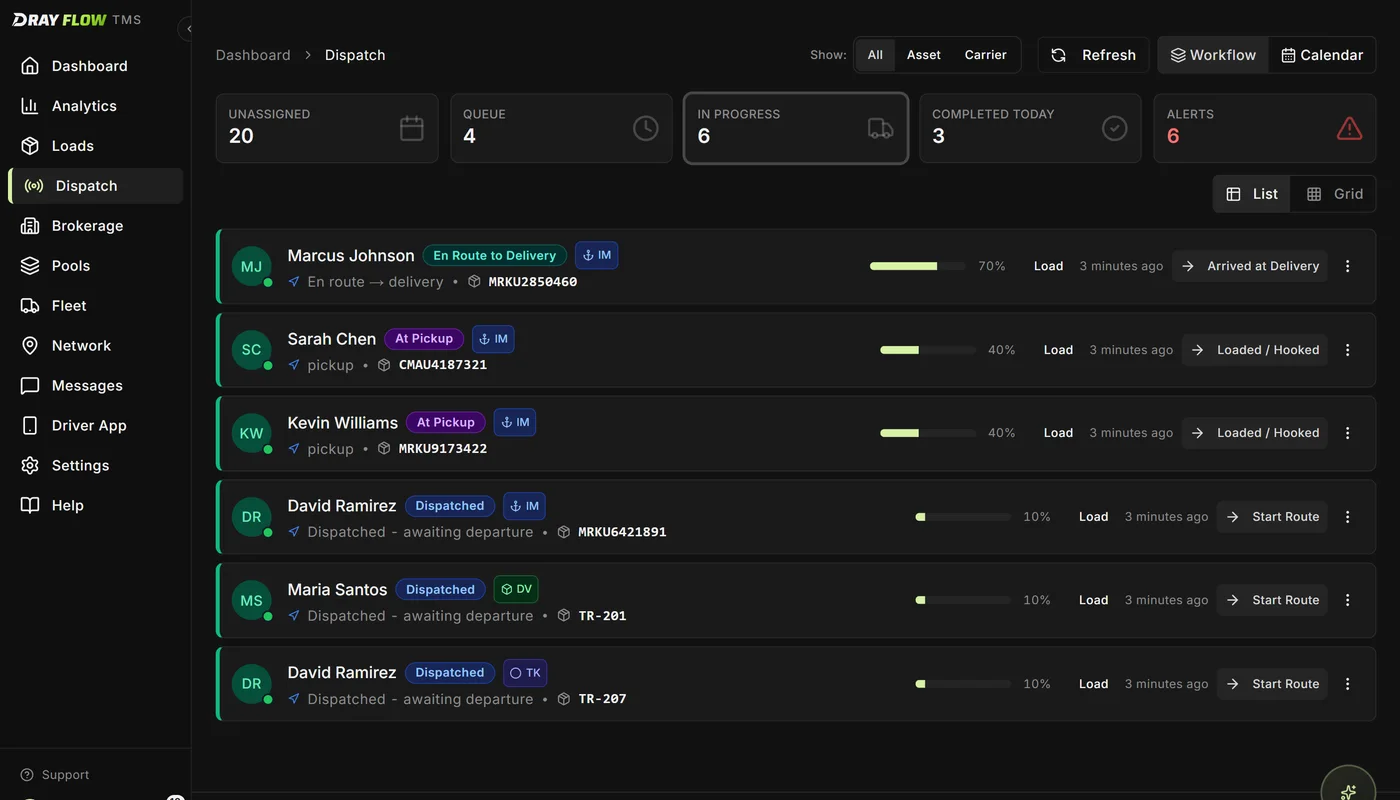Click the En Route to Delivery badge
The height and width of the screenshot is (800, 1400).
click(495, 256)
